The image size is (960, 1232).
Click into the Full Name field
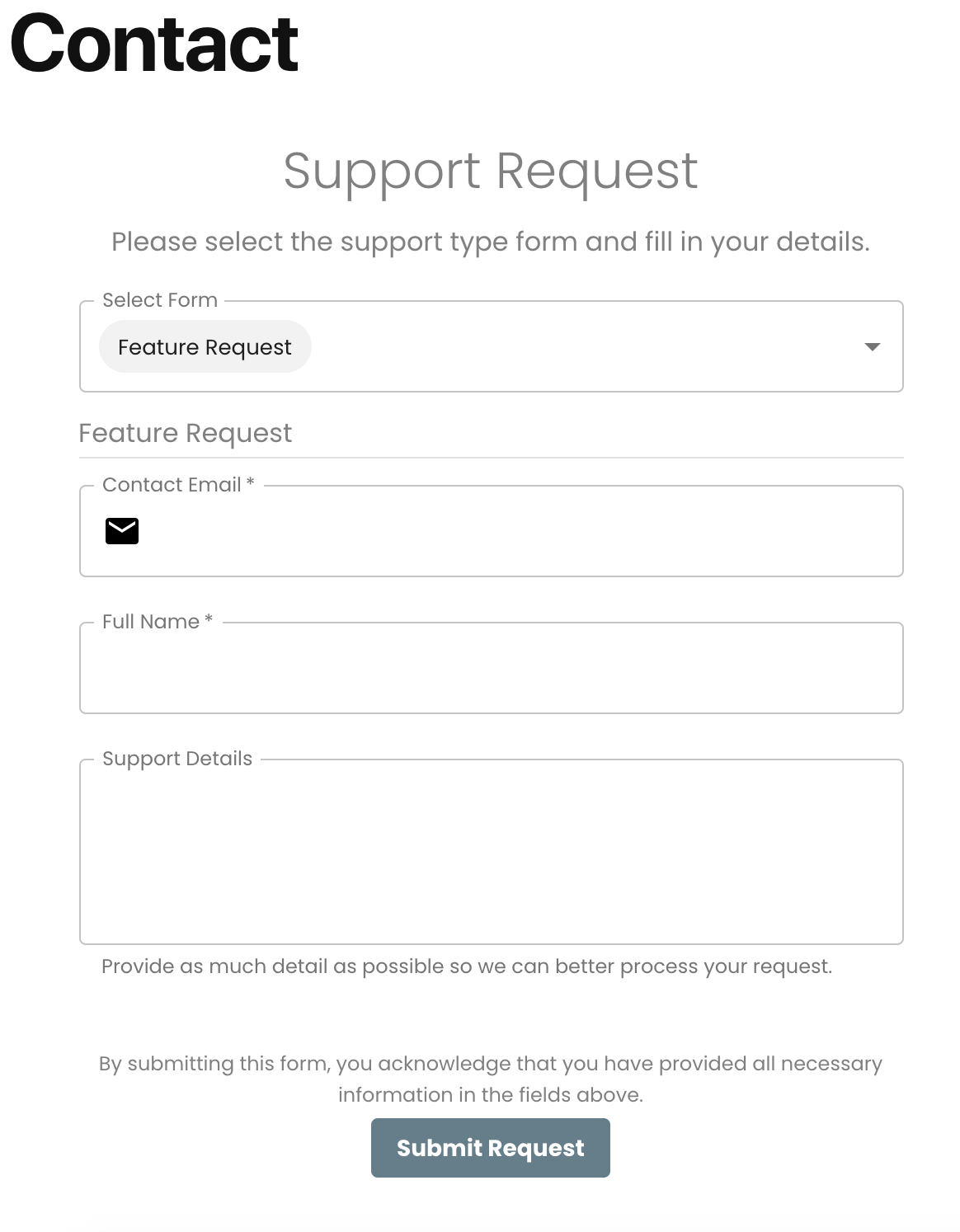(492, 668)
